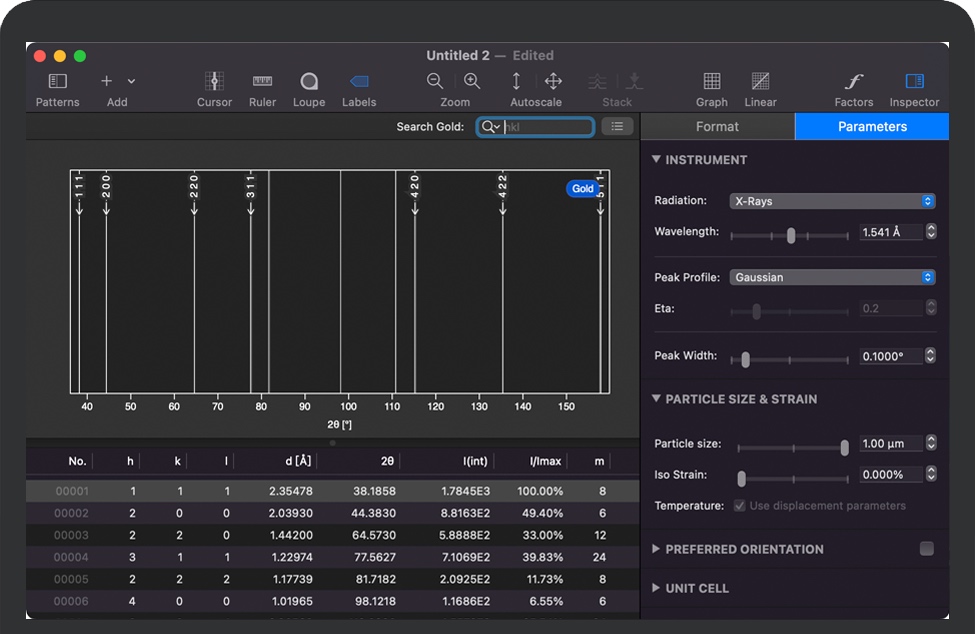975x634 pixels.
Task: Enable the Preferred Orientation checkbox
Action: point(927,549)
